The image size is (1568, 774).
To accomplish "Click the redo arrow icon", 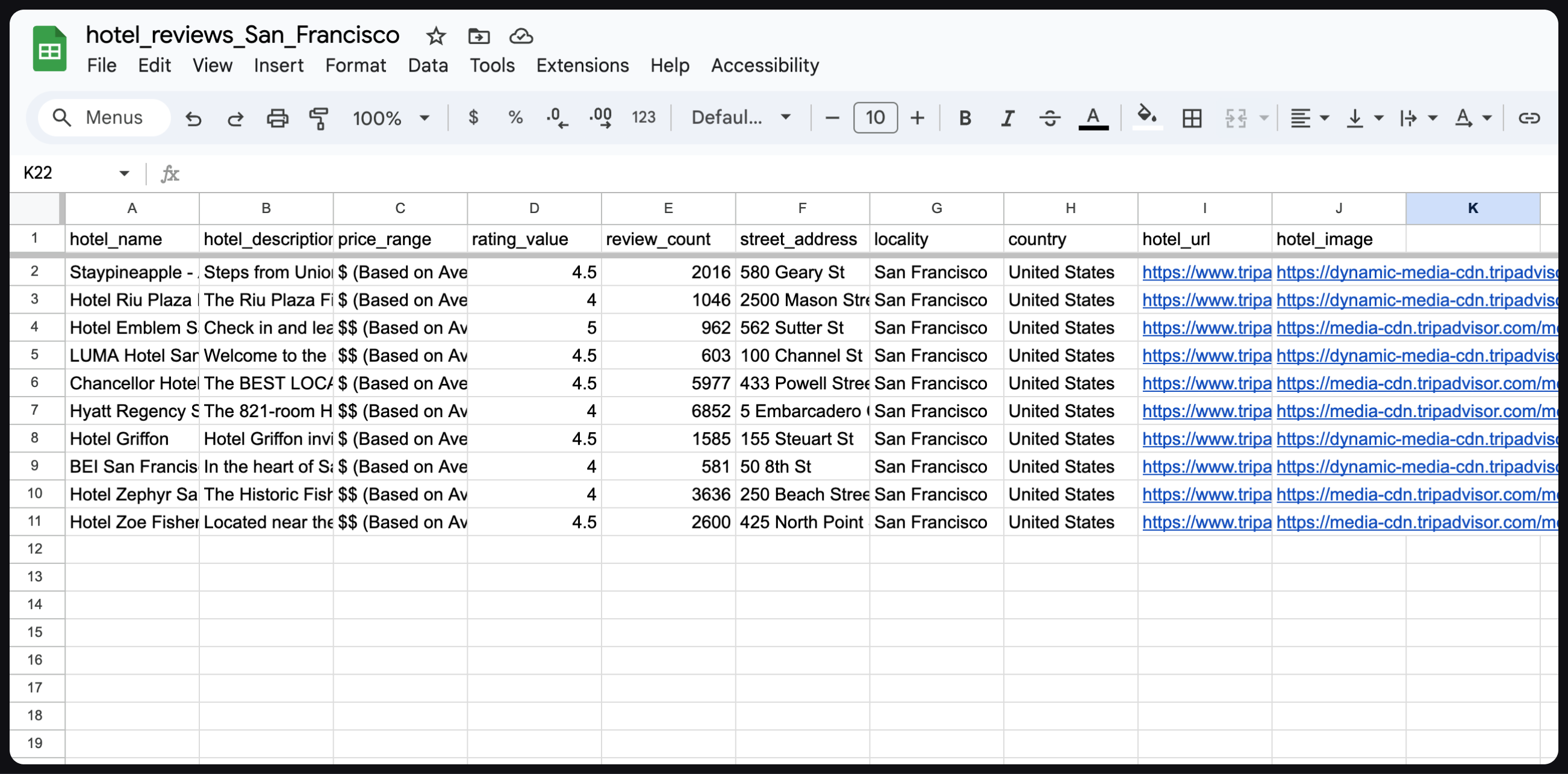I will [235, 118].
